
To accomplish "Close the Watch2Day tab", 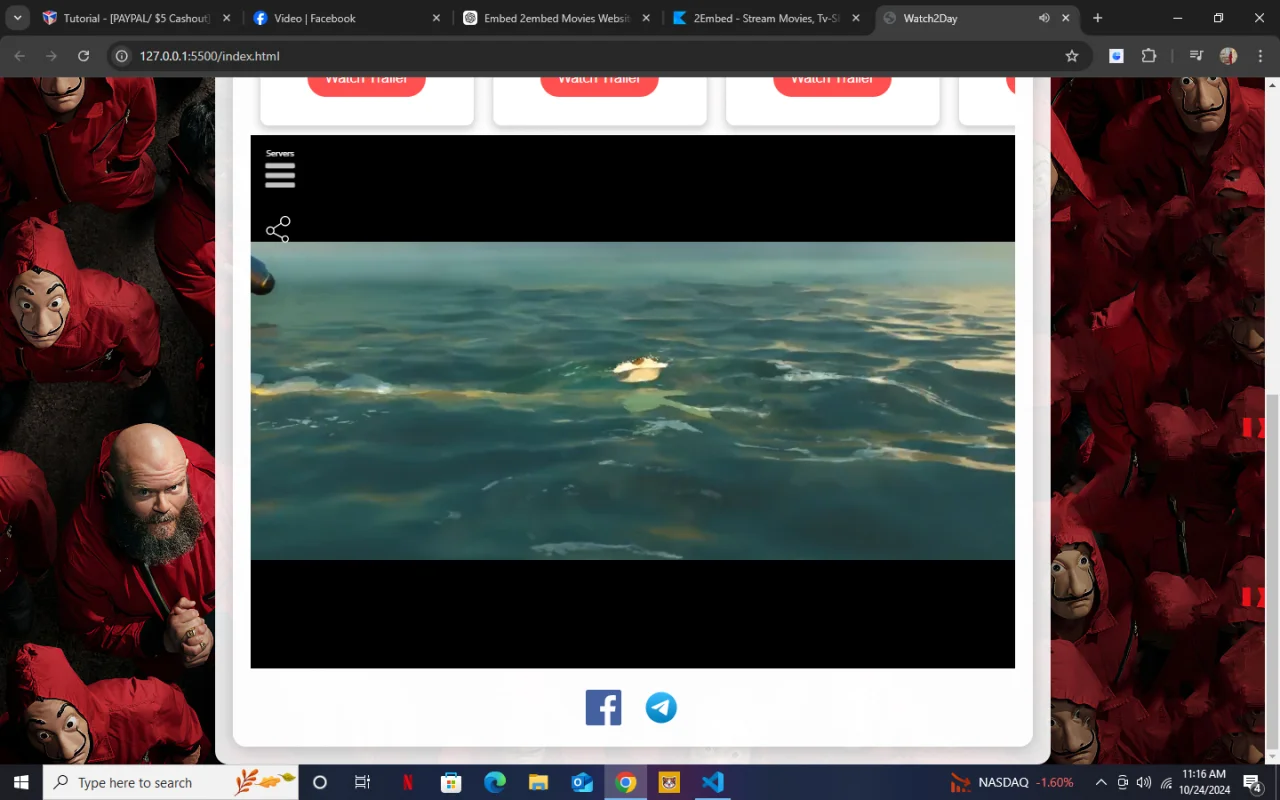I will (x=1066, y=18).
